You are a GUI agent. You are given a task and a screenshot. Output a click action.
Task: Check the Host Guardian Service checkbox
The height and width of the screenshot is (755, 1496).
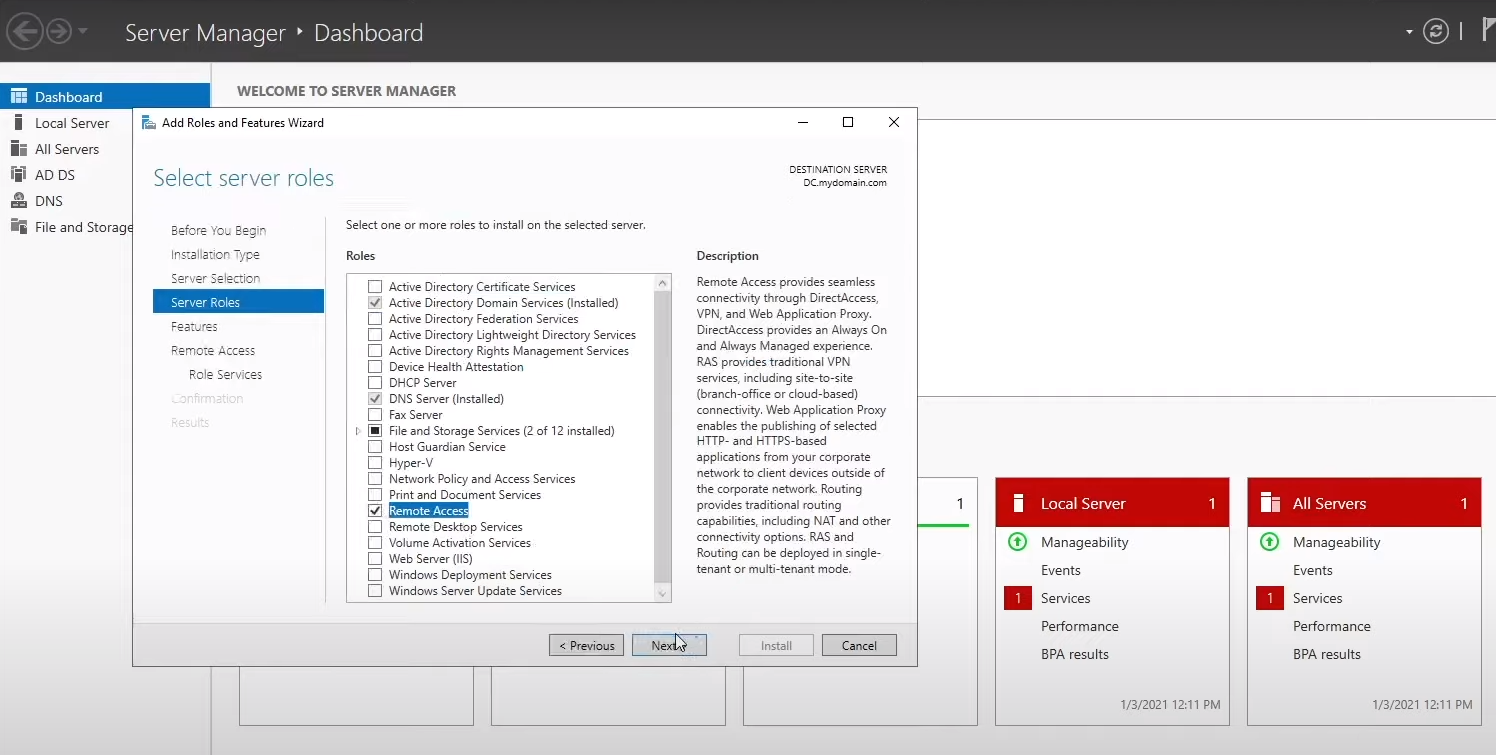pos(375,447)
